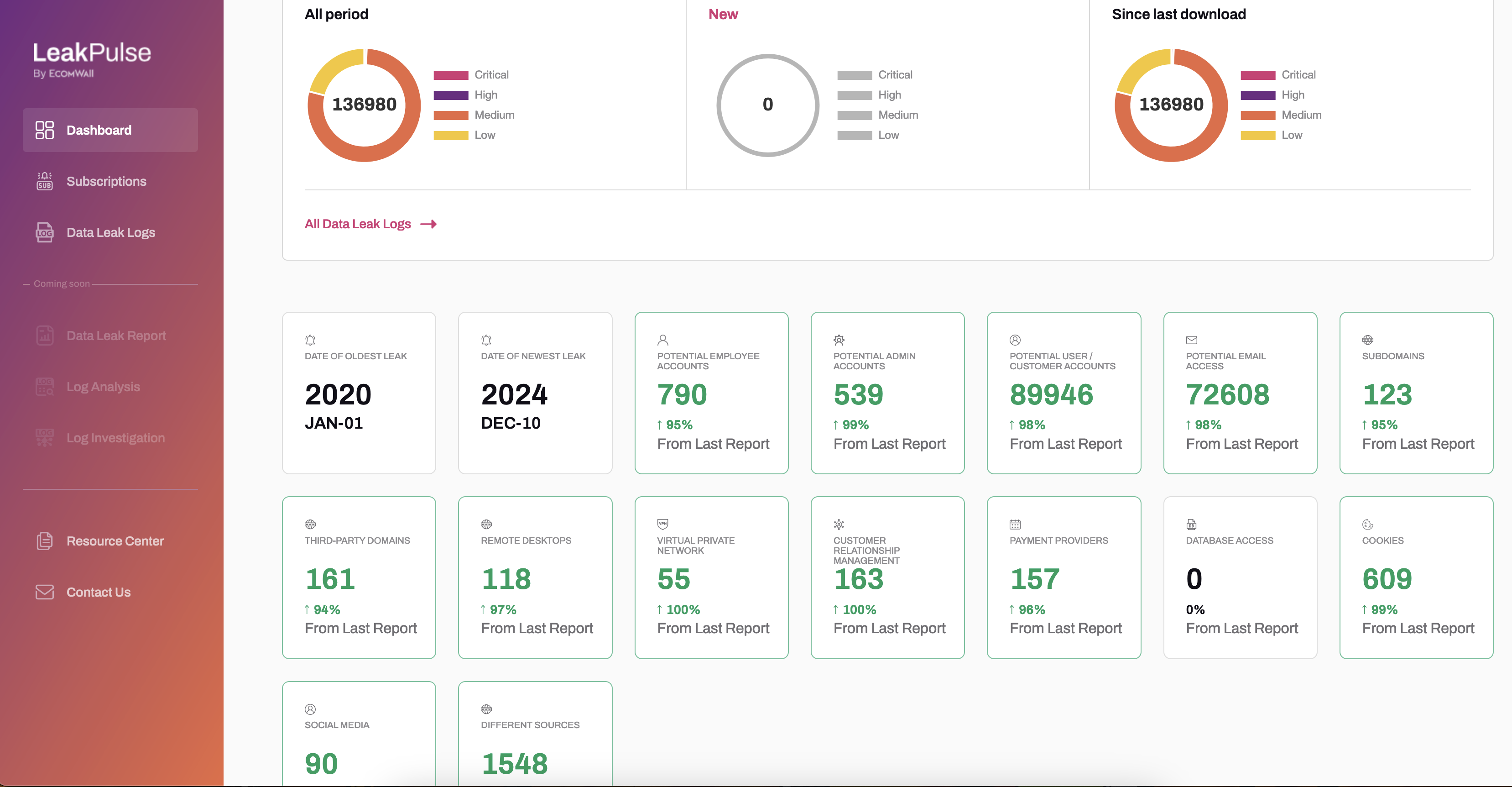Go to the Resource Center page
Image resolution: width=1512 pixels, height=787 pixels.
pyautogui.click(x=115, y=540)
